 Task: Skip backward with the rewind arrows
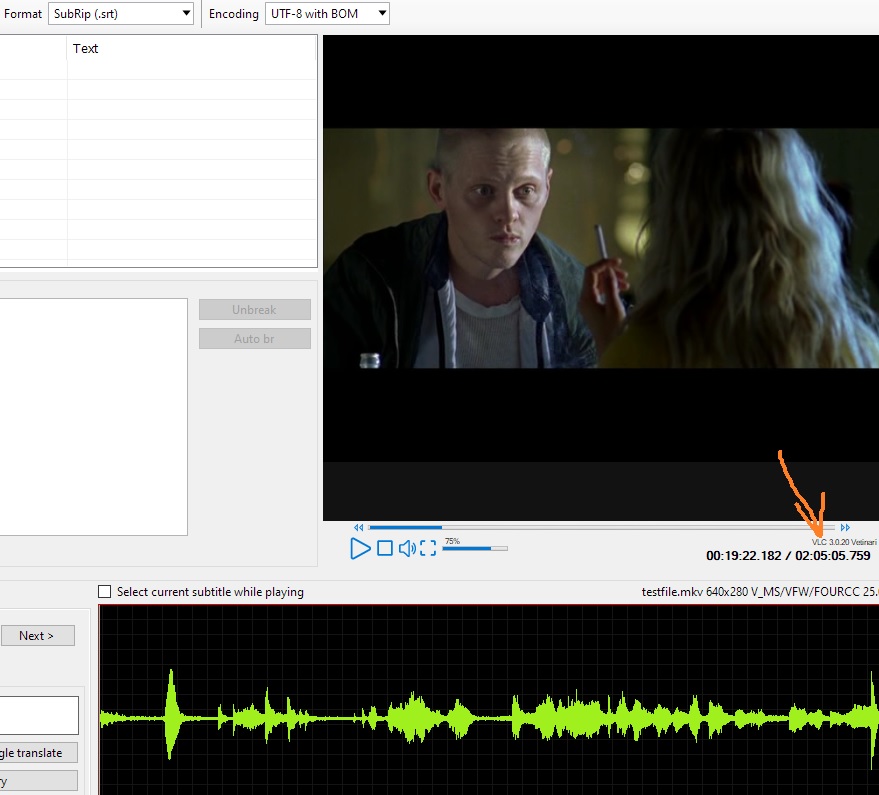click(359, 528)
